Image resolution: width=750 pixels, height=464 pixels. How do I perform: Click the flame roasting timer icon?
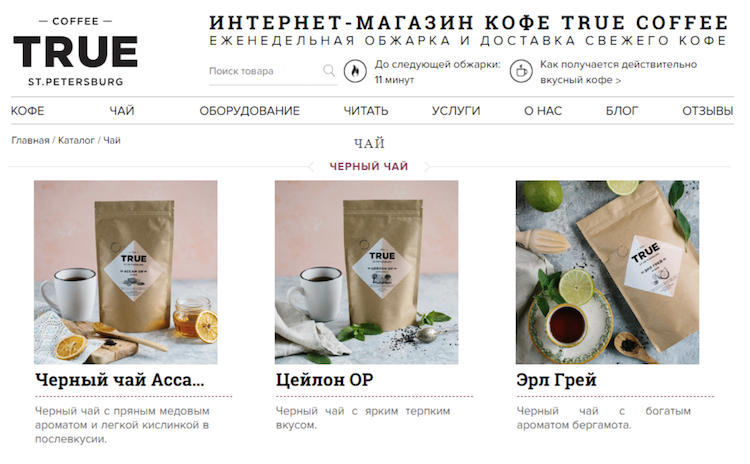pos(355,71)
